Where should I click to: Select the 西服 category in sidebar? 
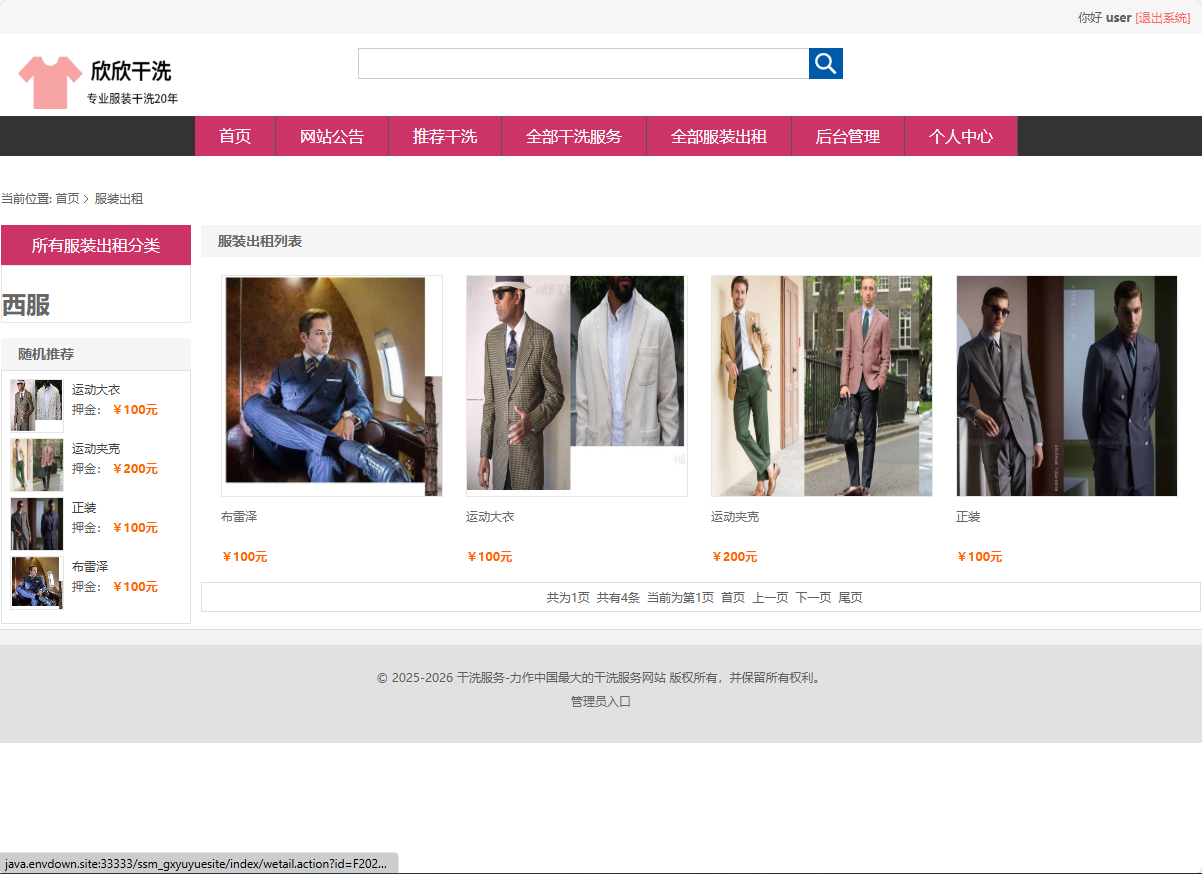(x=26, y=306)
